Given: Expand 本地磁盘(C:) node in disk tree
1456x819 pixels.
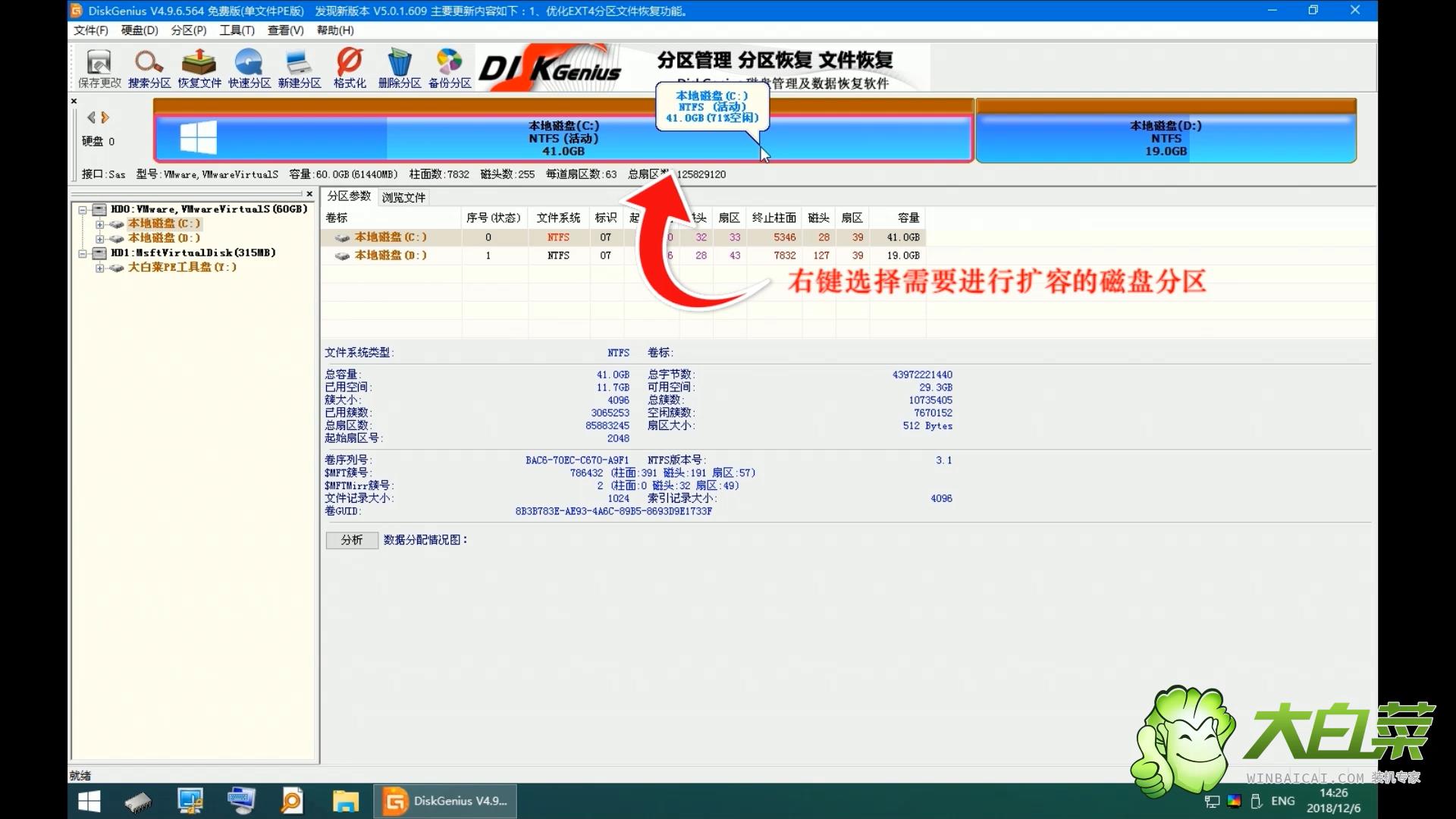Looking at the screenshot, I should pyautogui.click(x=99, y=224).
